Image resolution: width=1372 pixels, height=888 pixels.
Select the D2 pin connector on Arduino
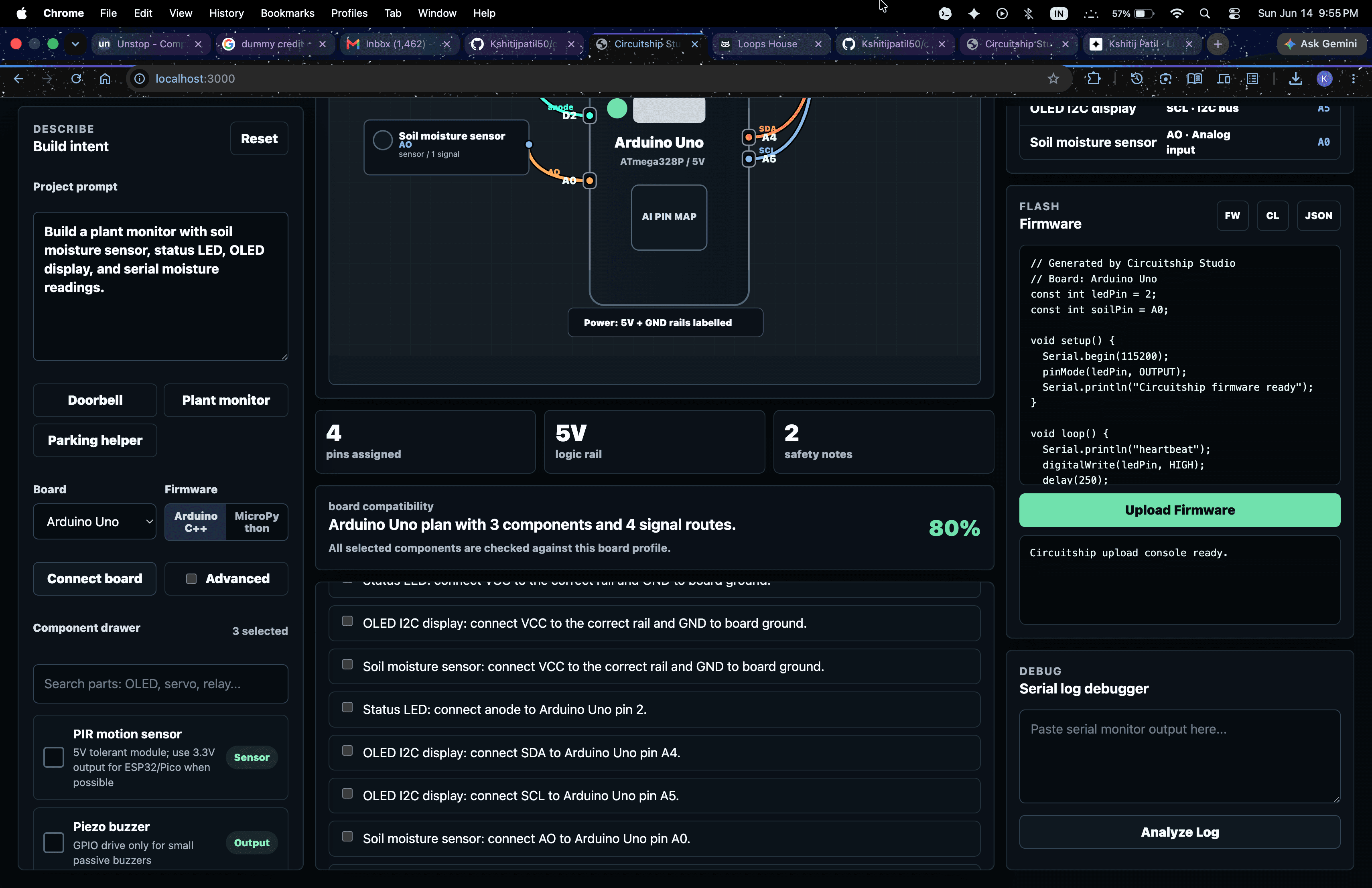pyautogui.click(x=589, y=115)
